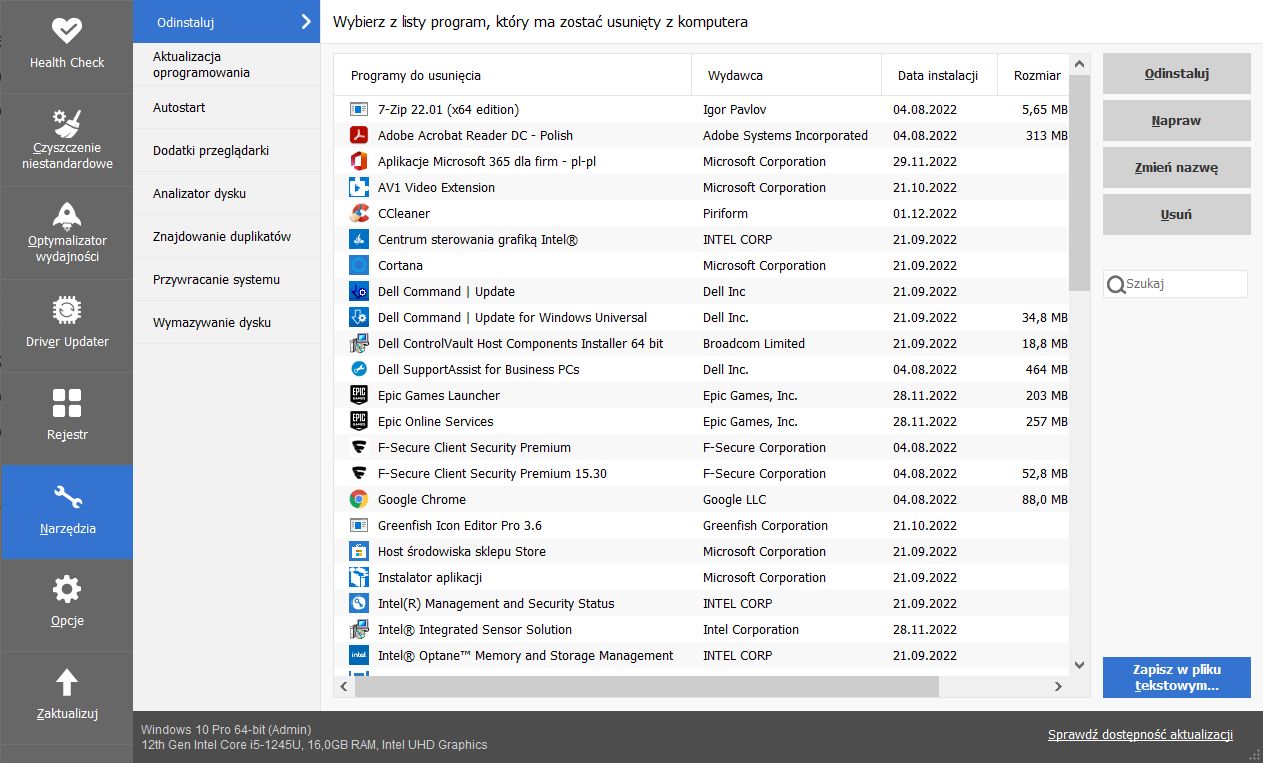This screenshot has width=1263, height=763.
Task: Open Analizator dysku section
Action: click(227, 194)
